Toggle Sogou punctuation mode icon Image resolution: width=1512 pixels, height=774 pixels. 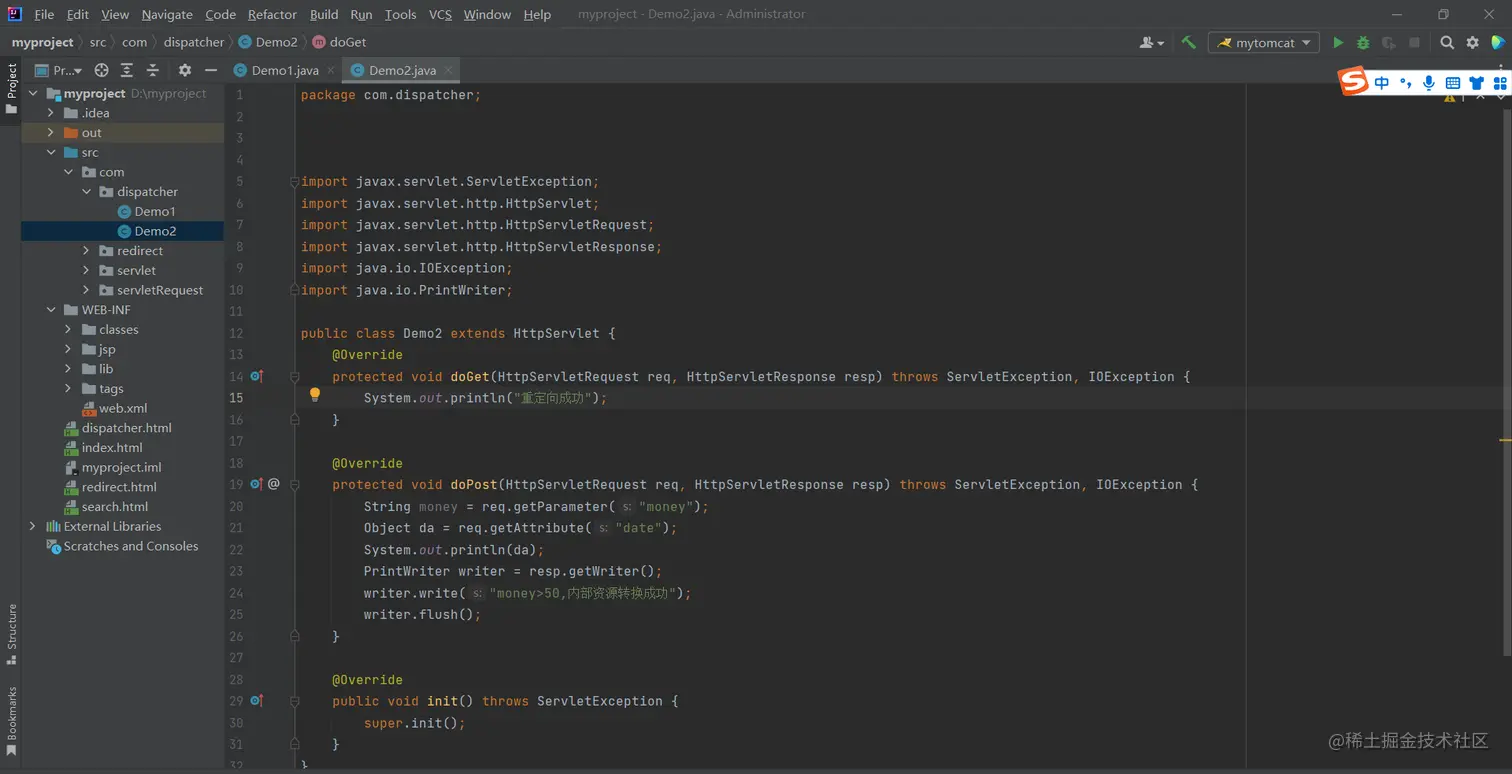click(x=1406, y=83)
